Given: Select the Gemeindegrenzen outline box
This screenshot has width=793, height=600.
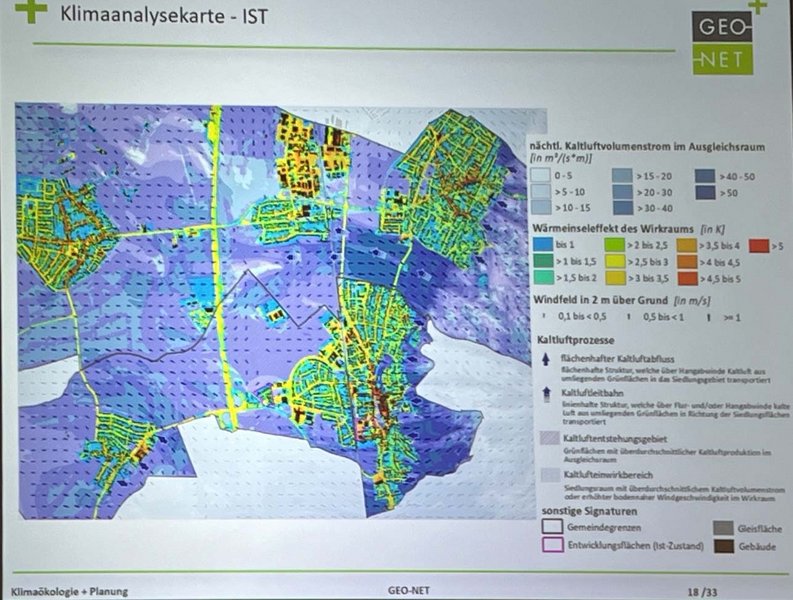Looking at the screenshot, I should pos(552,526).
